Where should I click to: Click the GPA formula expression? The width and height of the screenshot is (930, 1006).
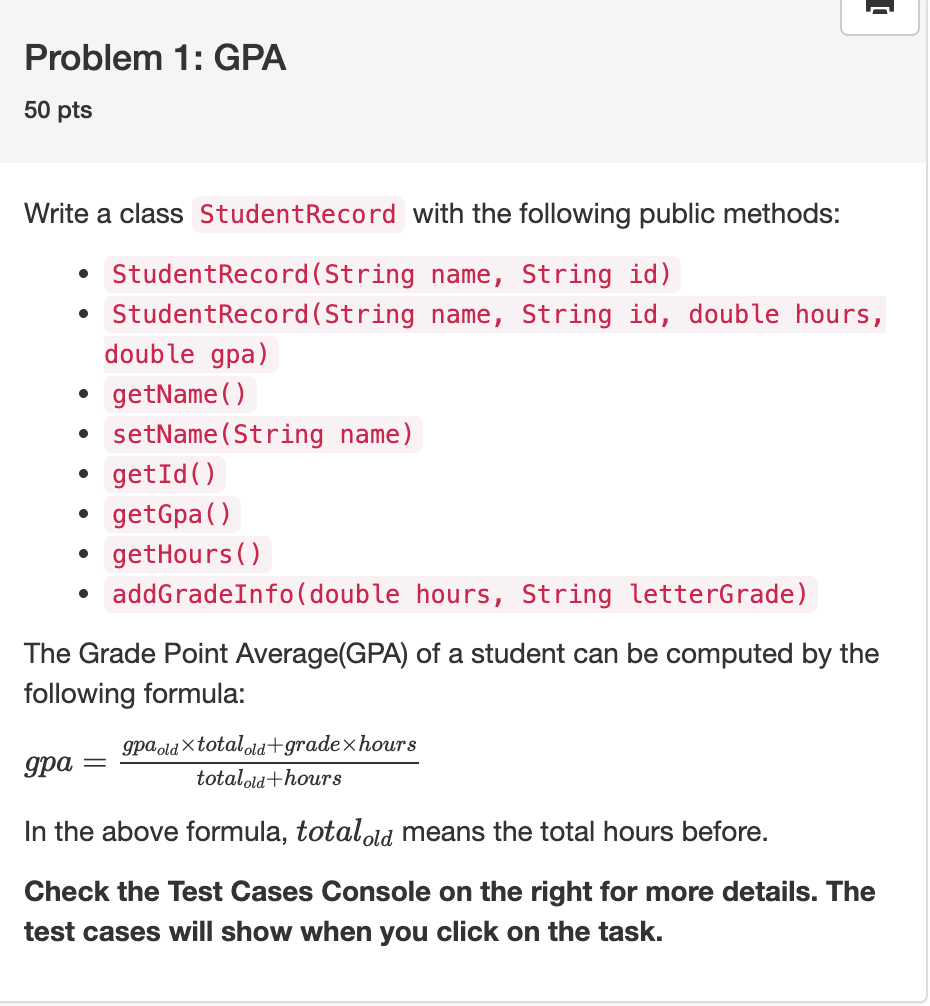tap(220, 760)
